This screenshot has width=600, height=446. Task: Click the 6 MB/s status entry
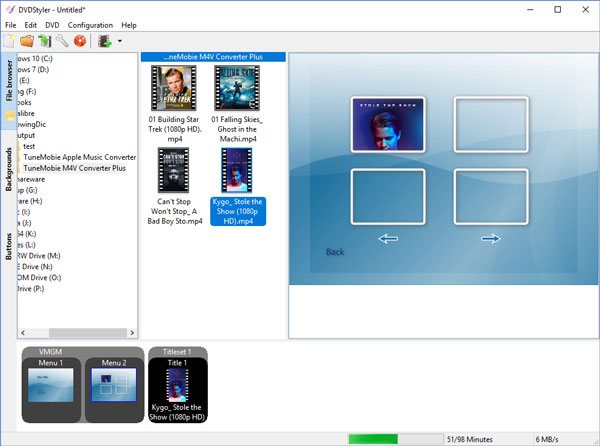[x=547, y=439]
